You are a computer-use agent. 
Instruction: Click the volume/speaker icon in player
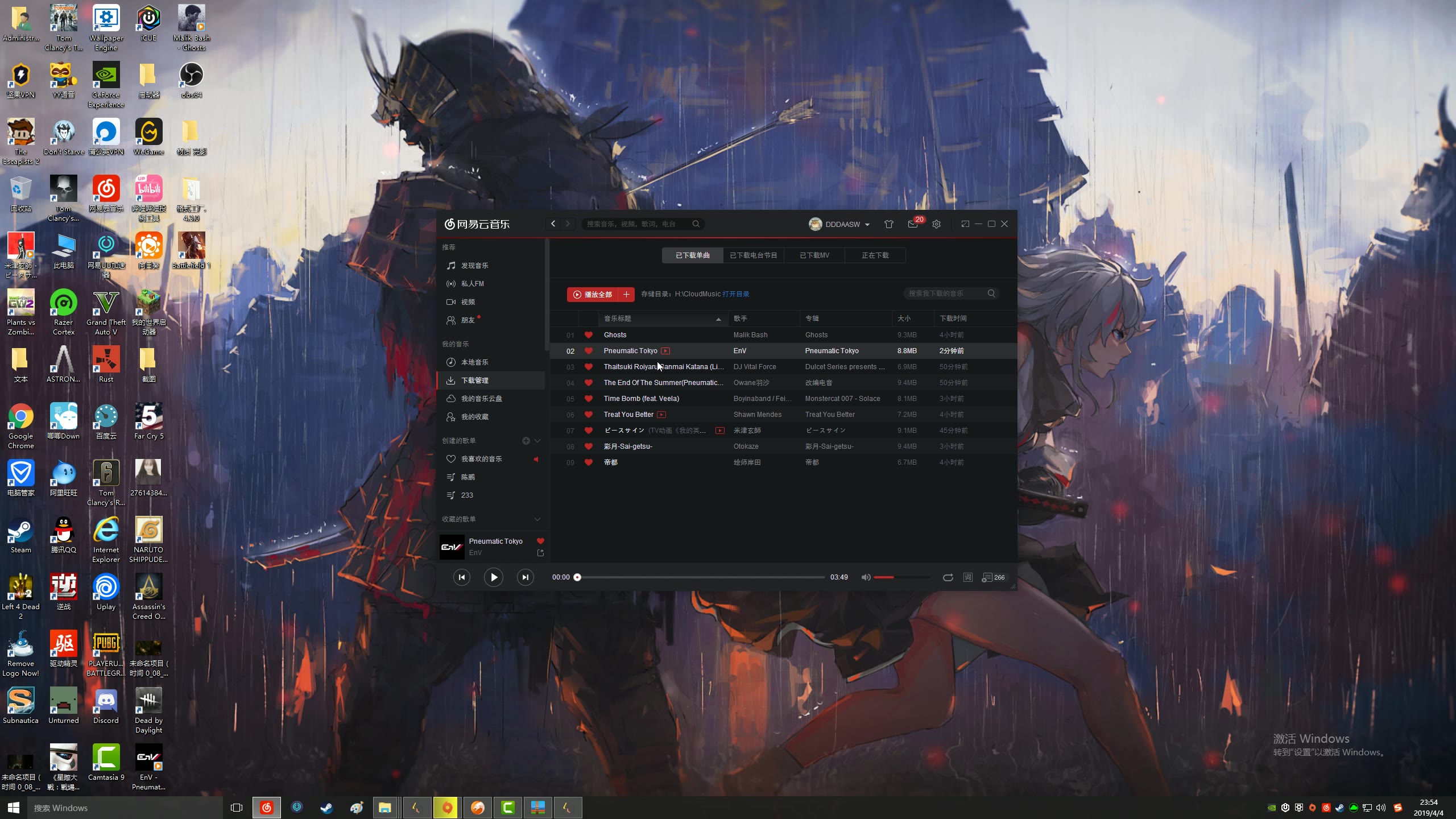[x=866, y=577]
